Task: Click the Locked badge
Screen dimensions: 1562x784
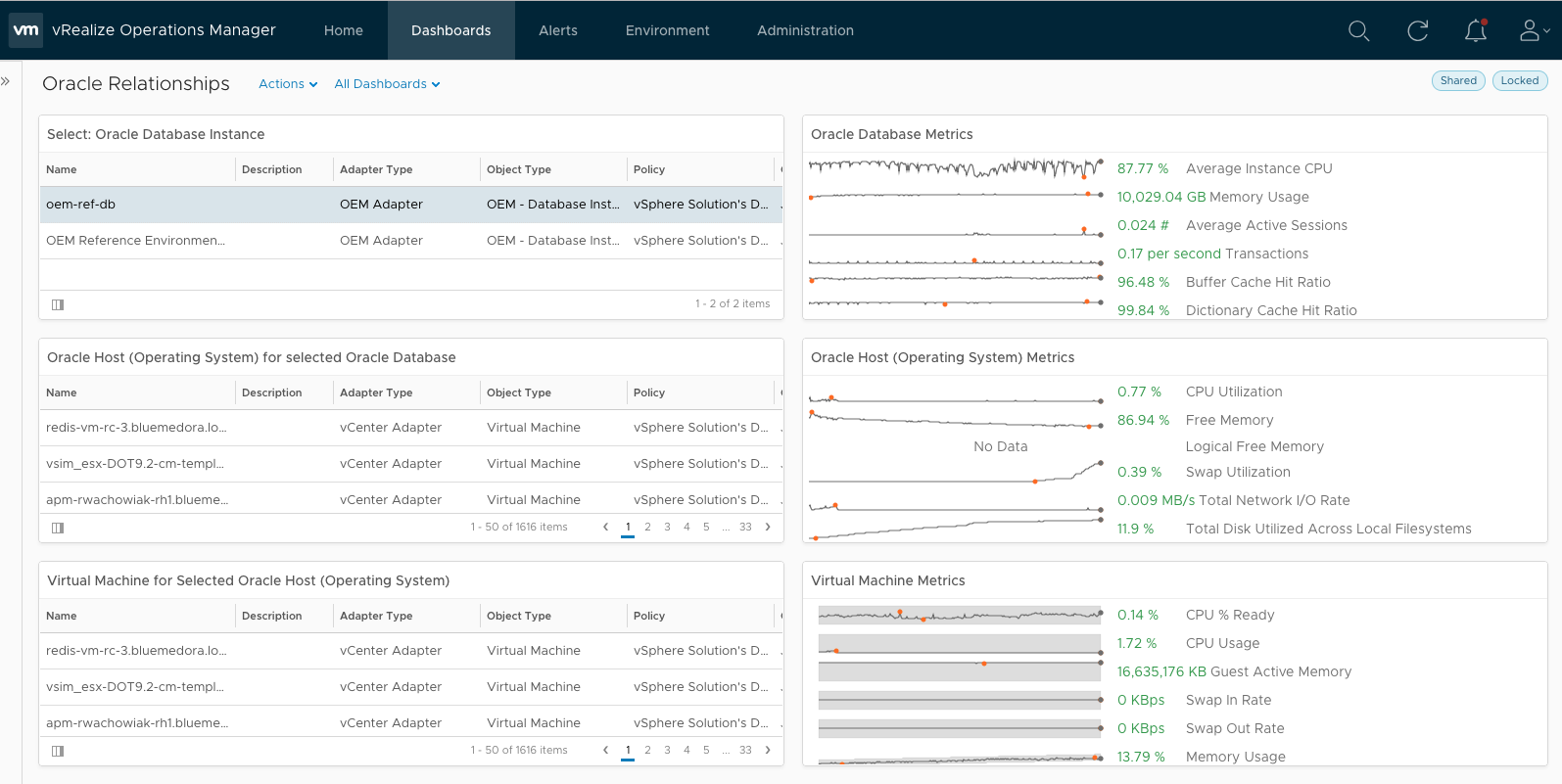Action: point(1520,81)
